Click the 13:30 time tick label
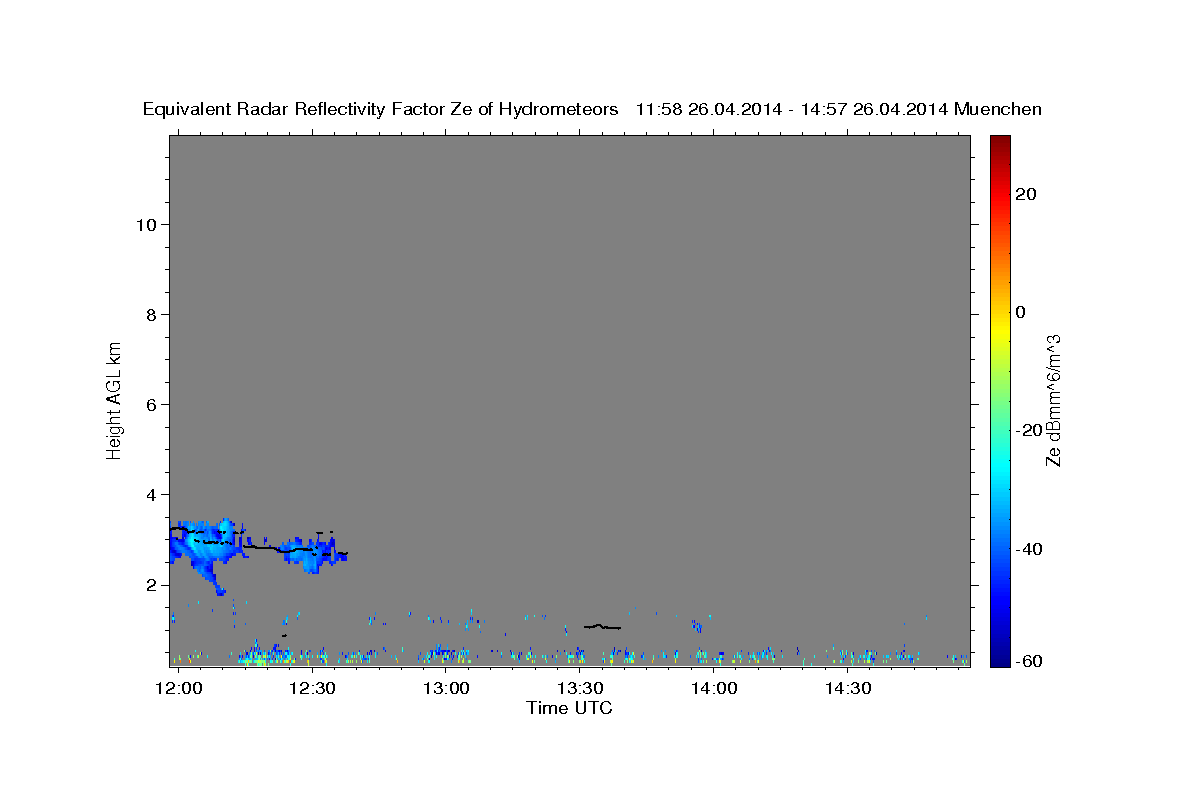The width and height of the screenshot is (1200, 800). coord(580,688)
